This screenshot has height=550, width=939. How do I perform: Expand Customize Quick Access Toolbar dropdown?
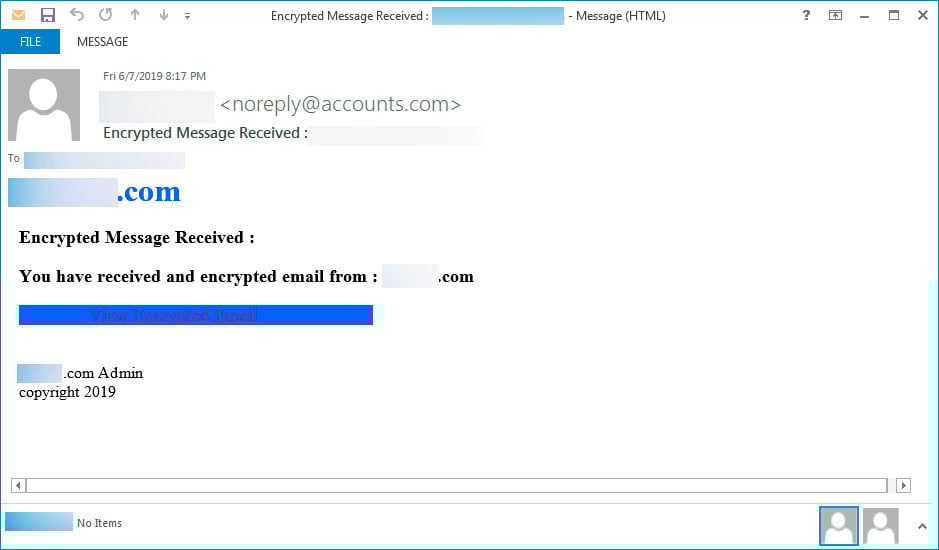[x=187, y=16]
